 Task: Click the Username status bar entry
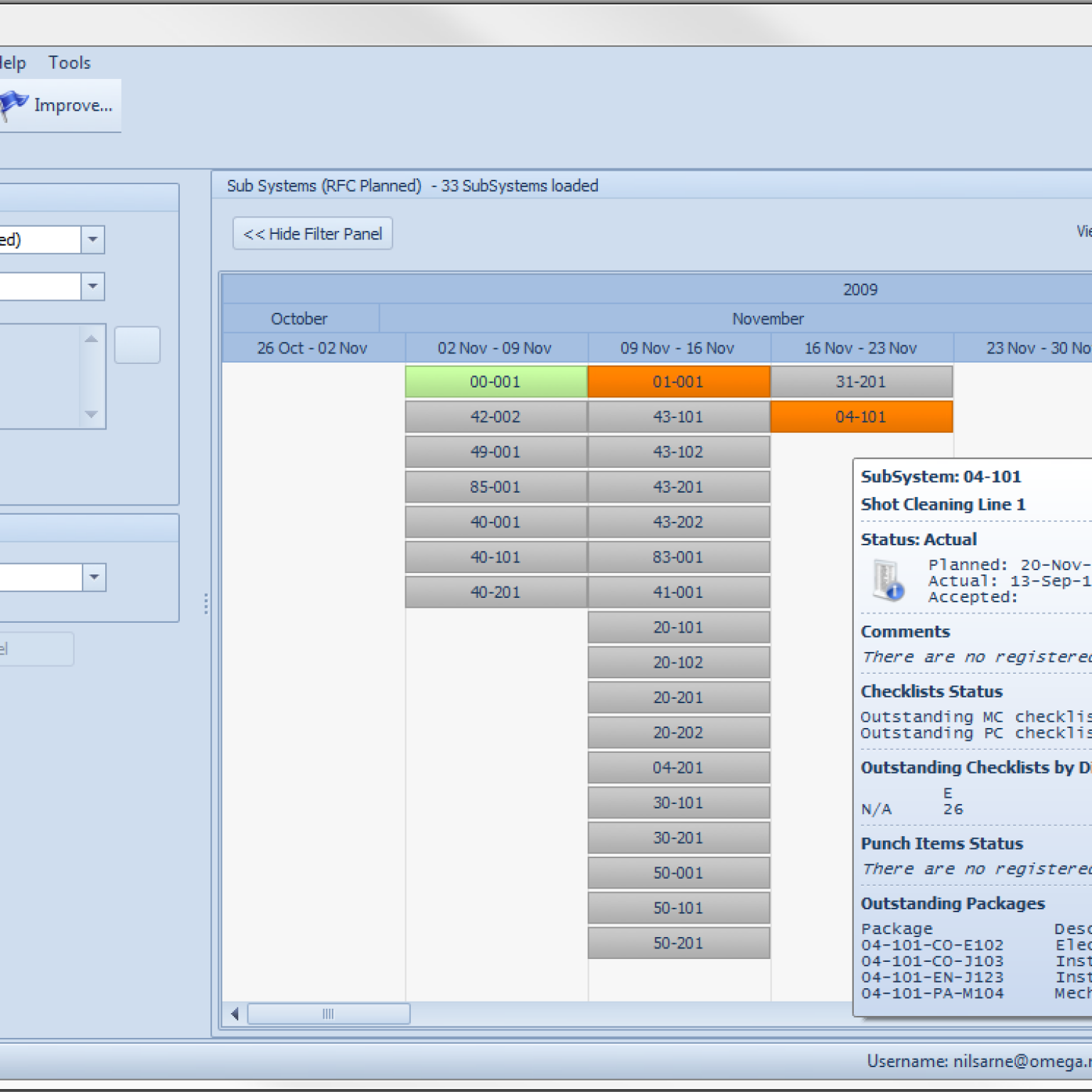979,1061
